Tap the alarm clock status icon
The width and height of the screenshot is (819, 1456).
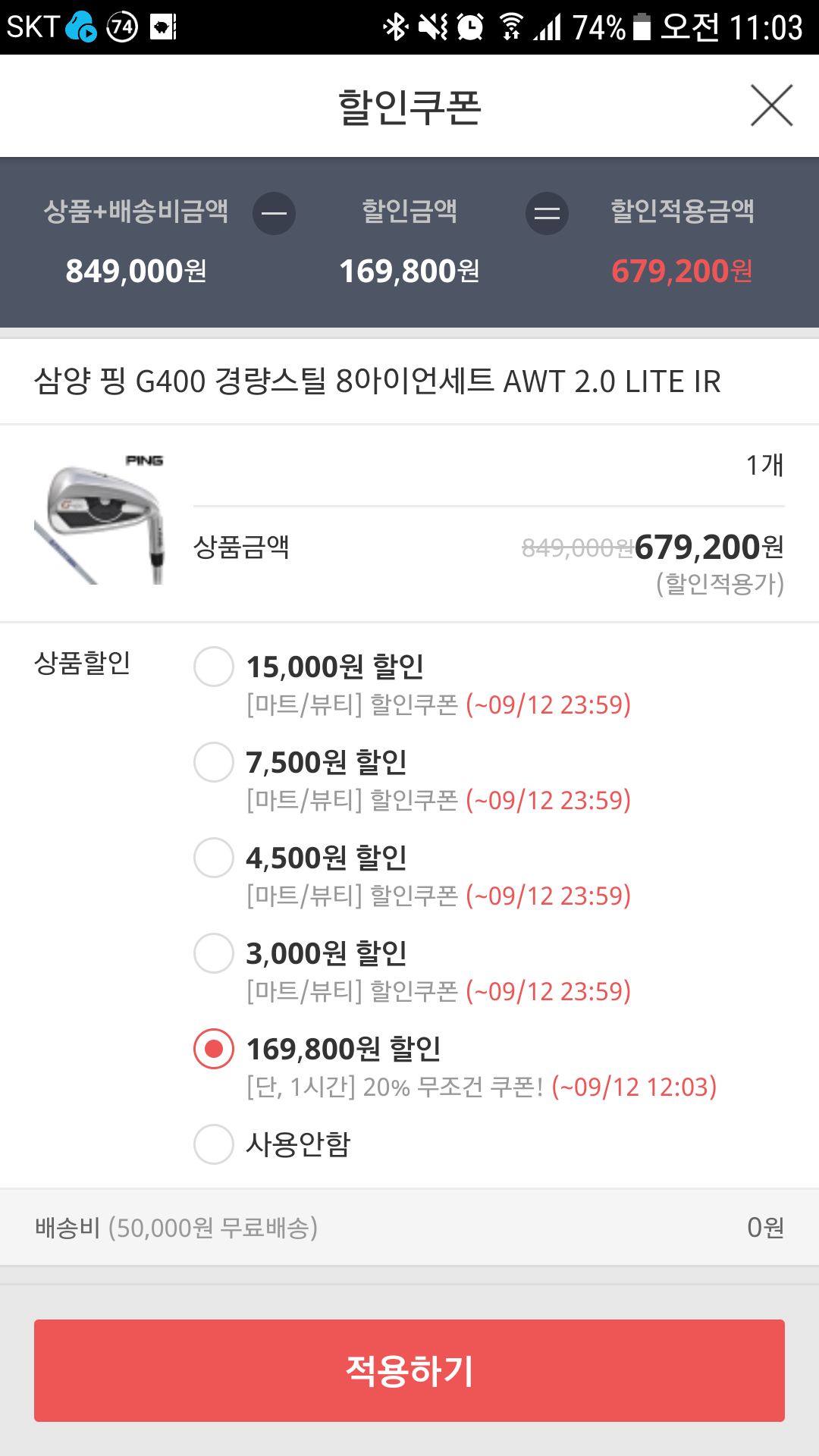(x=471, y=27)
